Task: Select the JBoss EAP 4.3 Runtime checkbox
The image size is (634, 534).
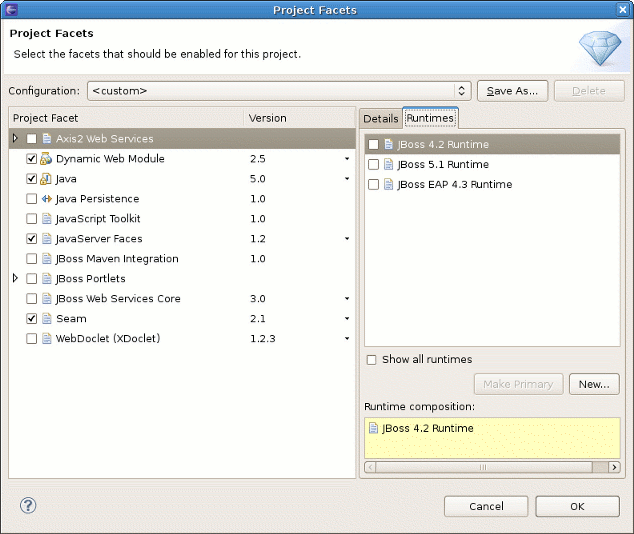Action: (374, 184)
